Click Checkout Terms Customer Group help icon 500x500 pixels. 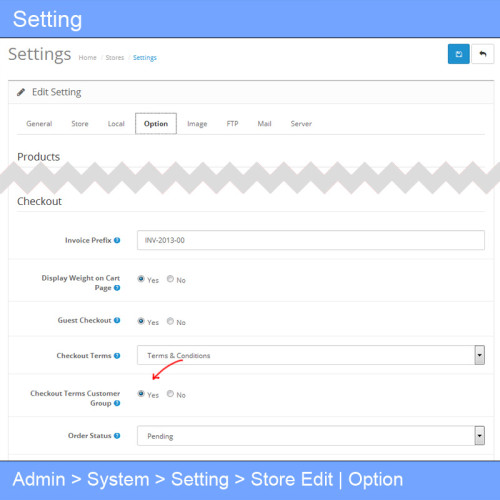click(x=117, y=403)
